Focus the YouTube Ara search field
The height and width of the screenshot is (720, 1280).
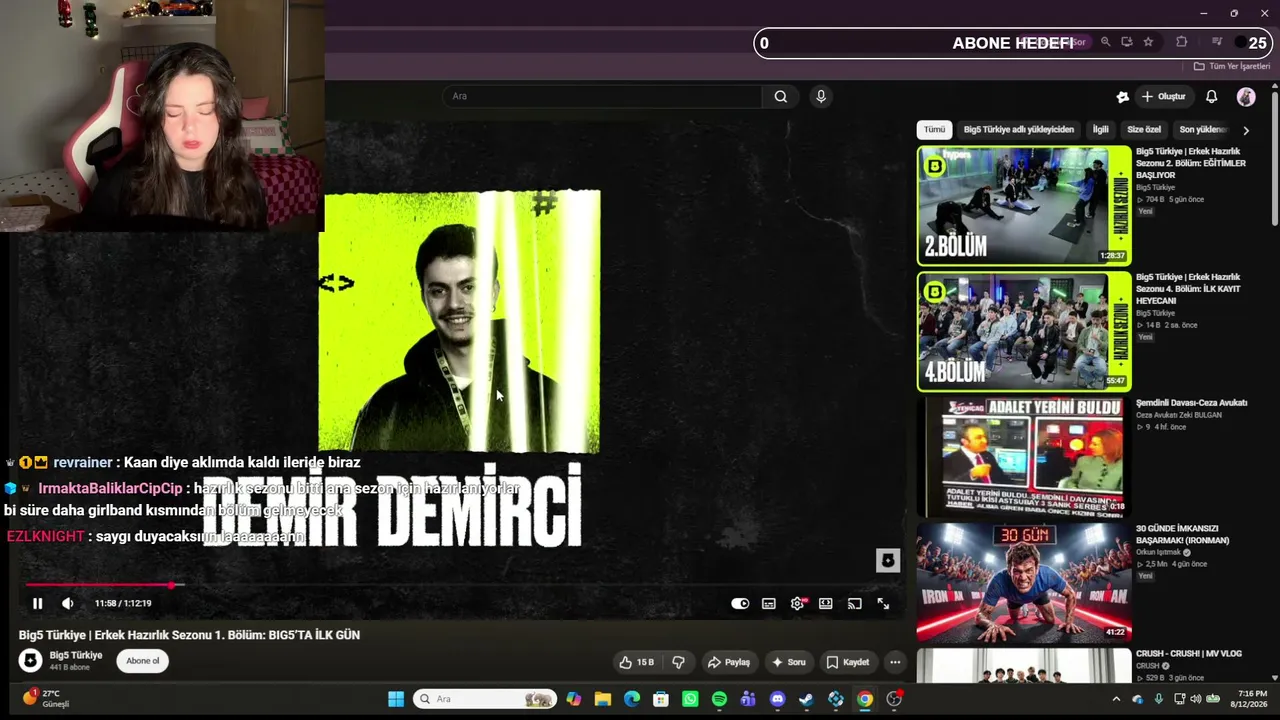(x=602, y=96)
